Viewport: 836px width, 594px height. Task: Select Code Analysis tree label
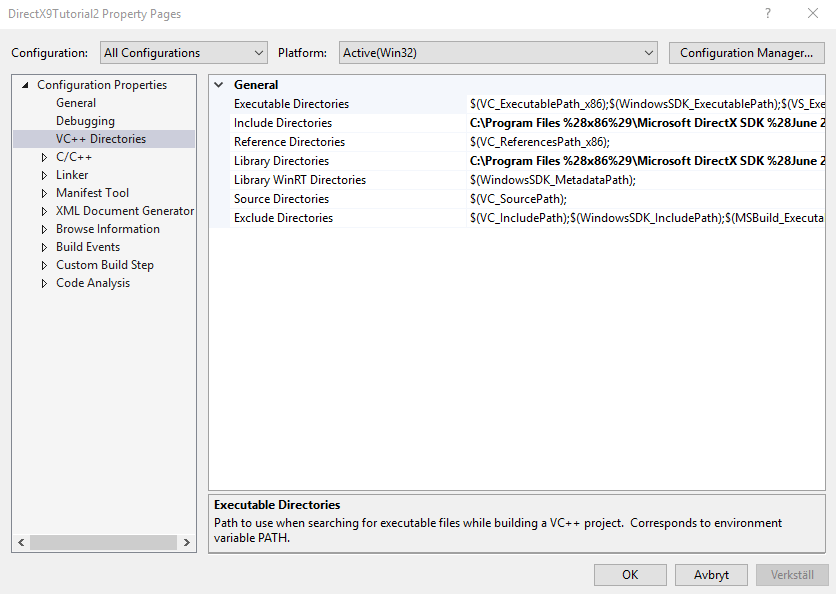93,283
